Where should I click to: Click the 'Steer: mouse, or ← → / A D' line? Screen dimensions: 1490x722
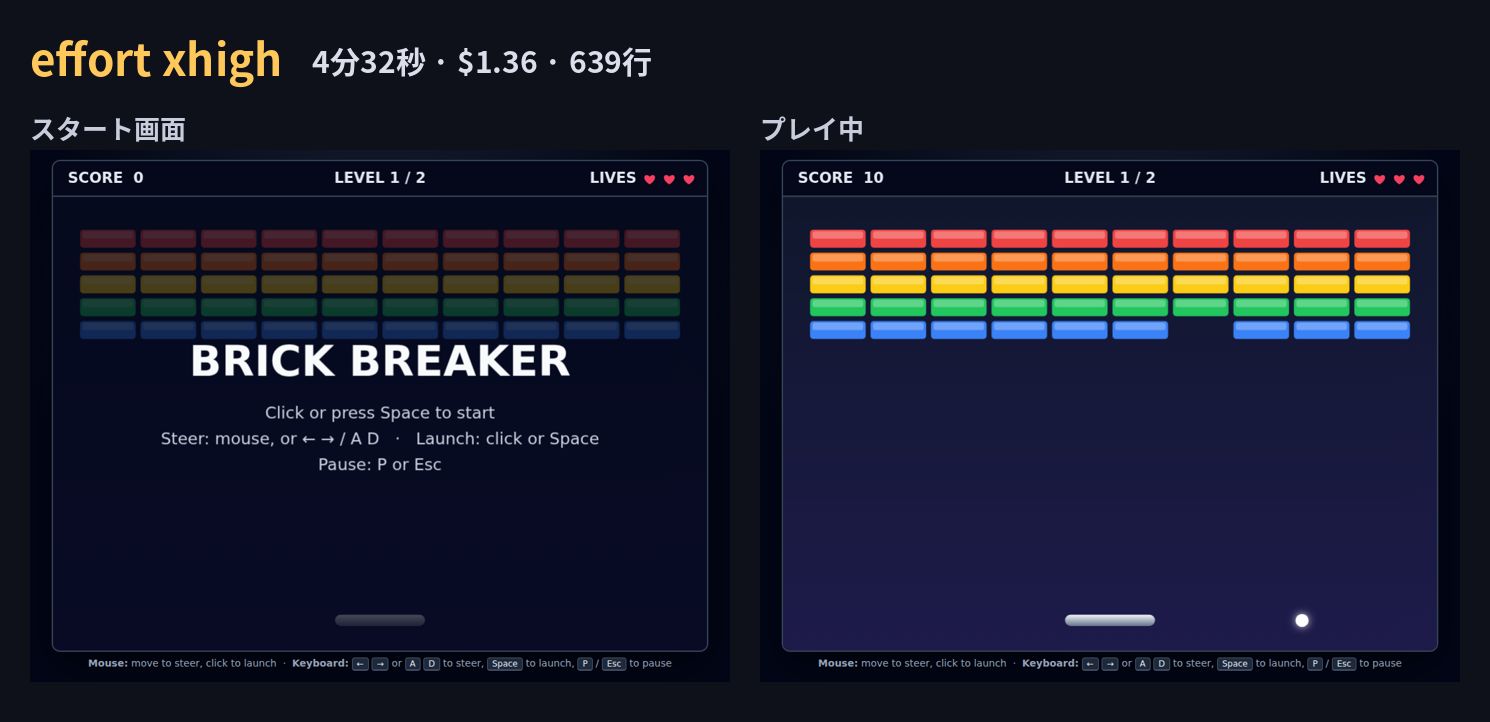tap(270, 439)
